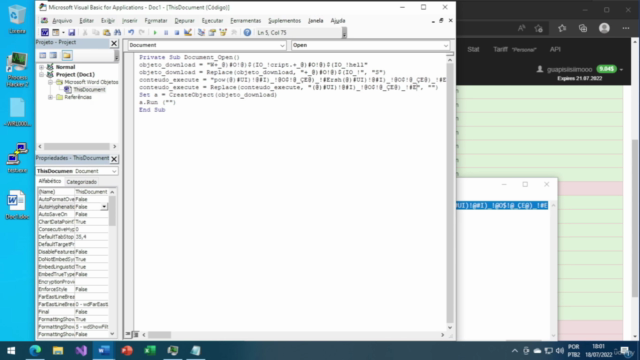
Task: Open Excel from the taskbar
Action: tap(150, 351)
